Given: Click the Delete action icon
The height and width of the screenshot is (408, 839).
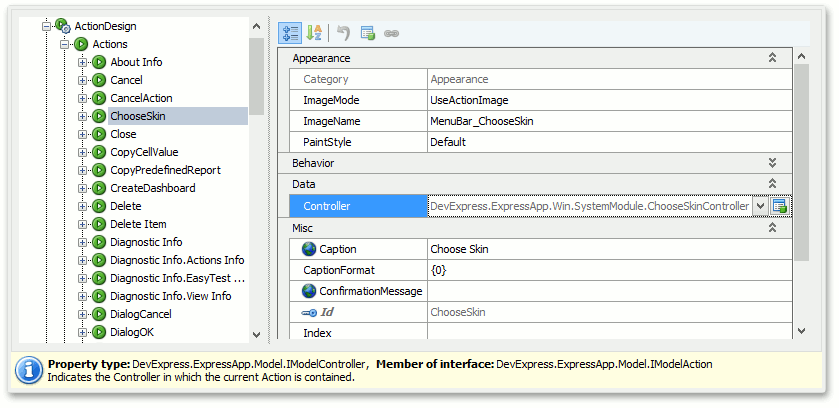Looking at the screenshot, I should [x=99, y=206].
